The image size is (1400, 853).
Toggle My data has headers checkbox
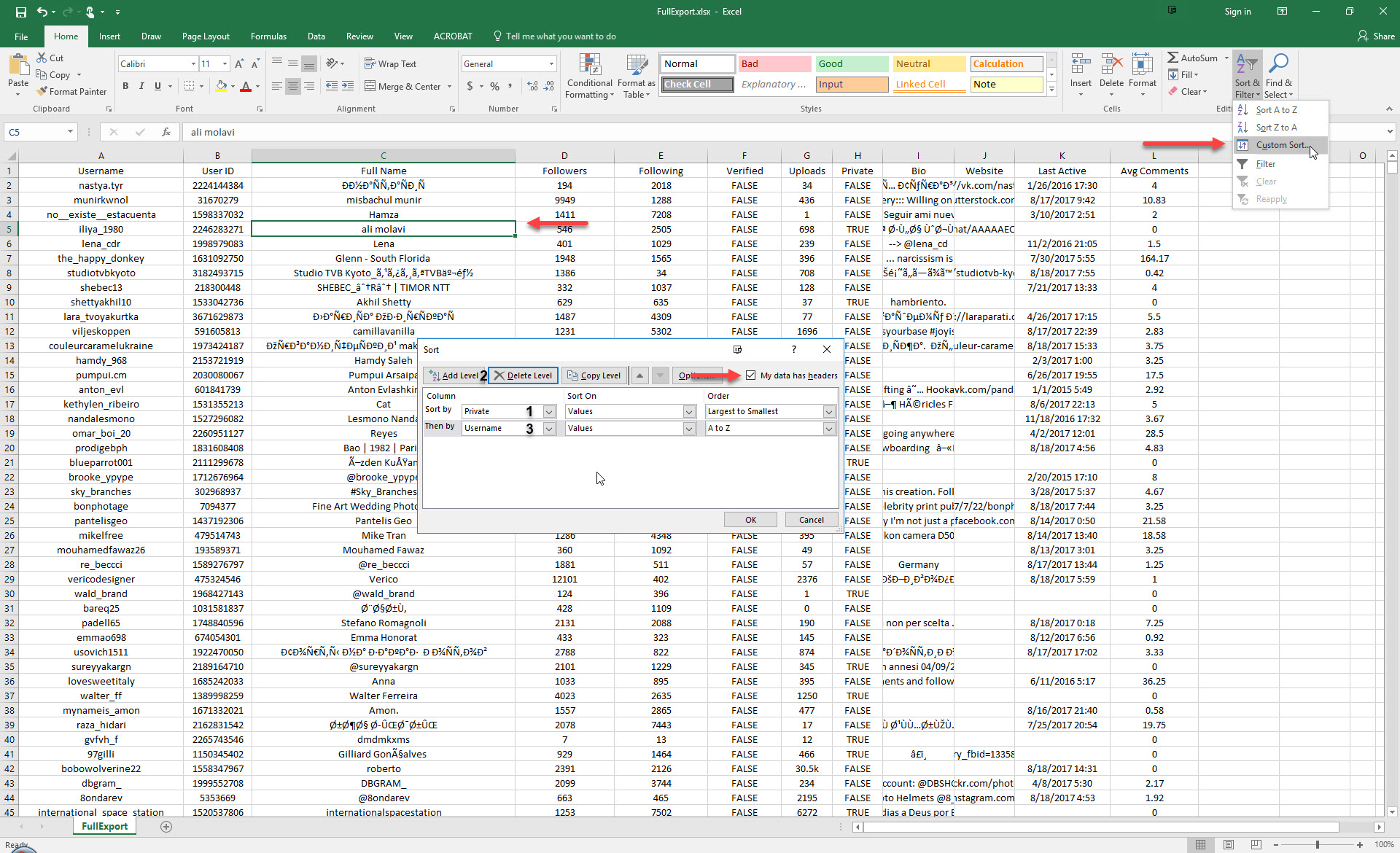point(750,375)
